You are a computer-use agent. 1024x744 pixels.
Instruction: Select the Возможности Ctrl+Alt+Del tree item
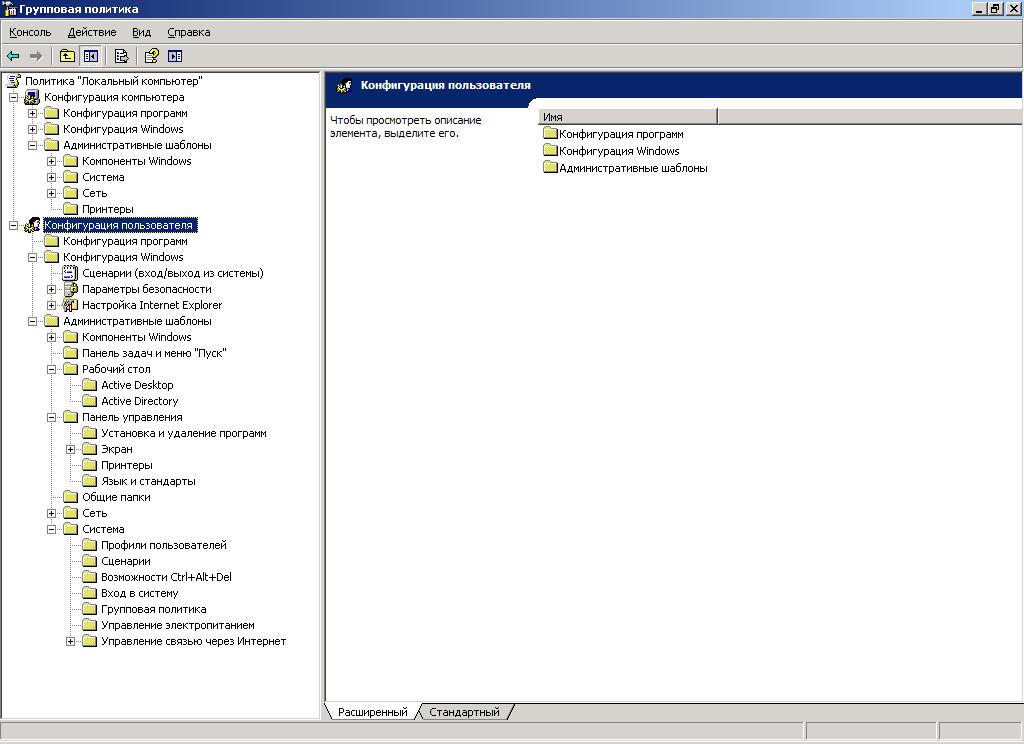tap(167, 577)
